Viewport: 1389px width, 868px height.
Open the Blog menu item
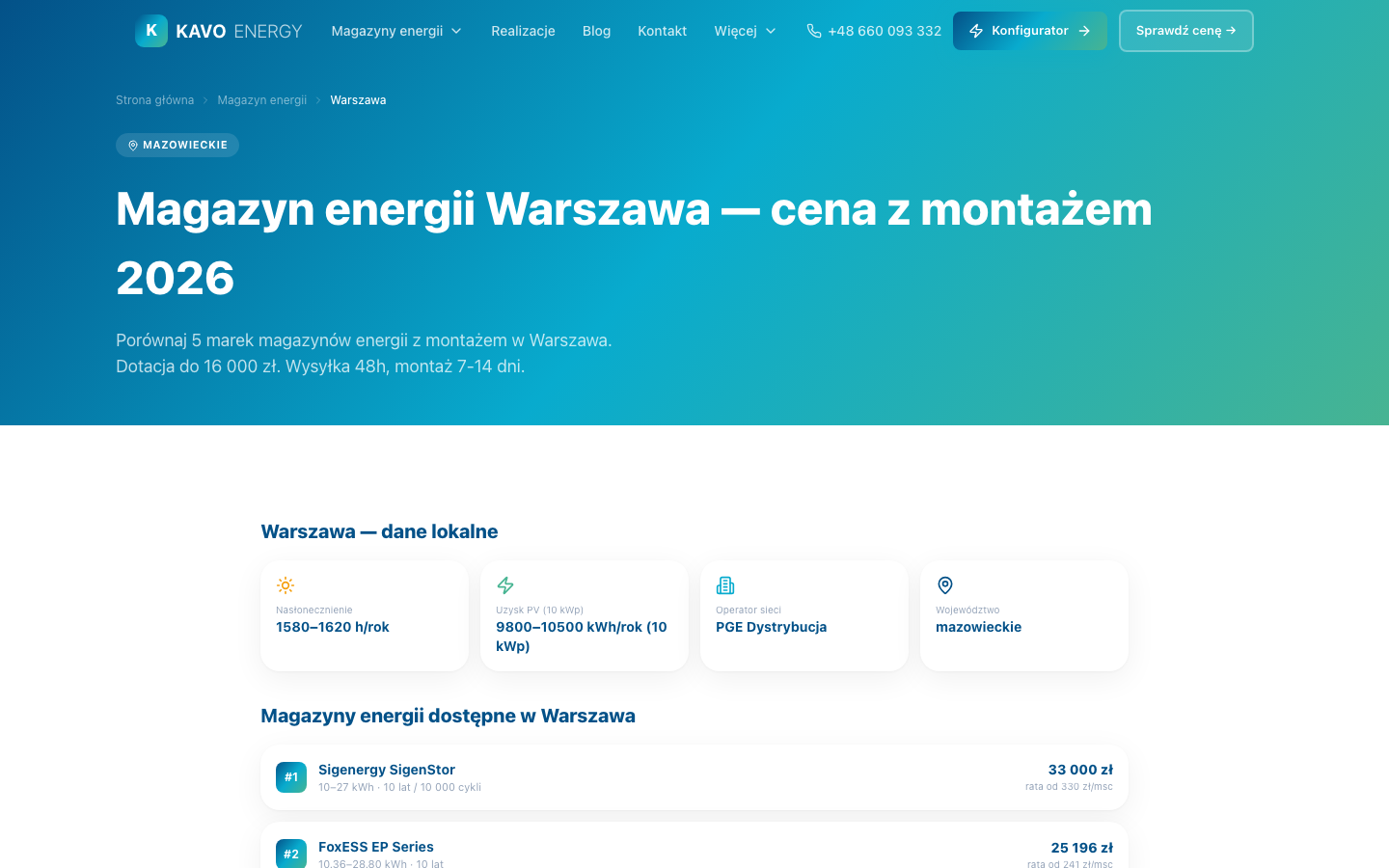coord(596,31)
